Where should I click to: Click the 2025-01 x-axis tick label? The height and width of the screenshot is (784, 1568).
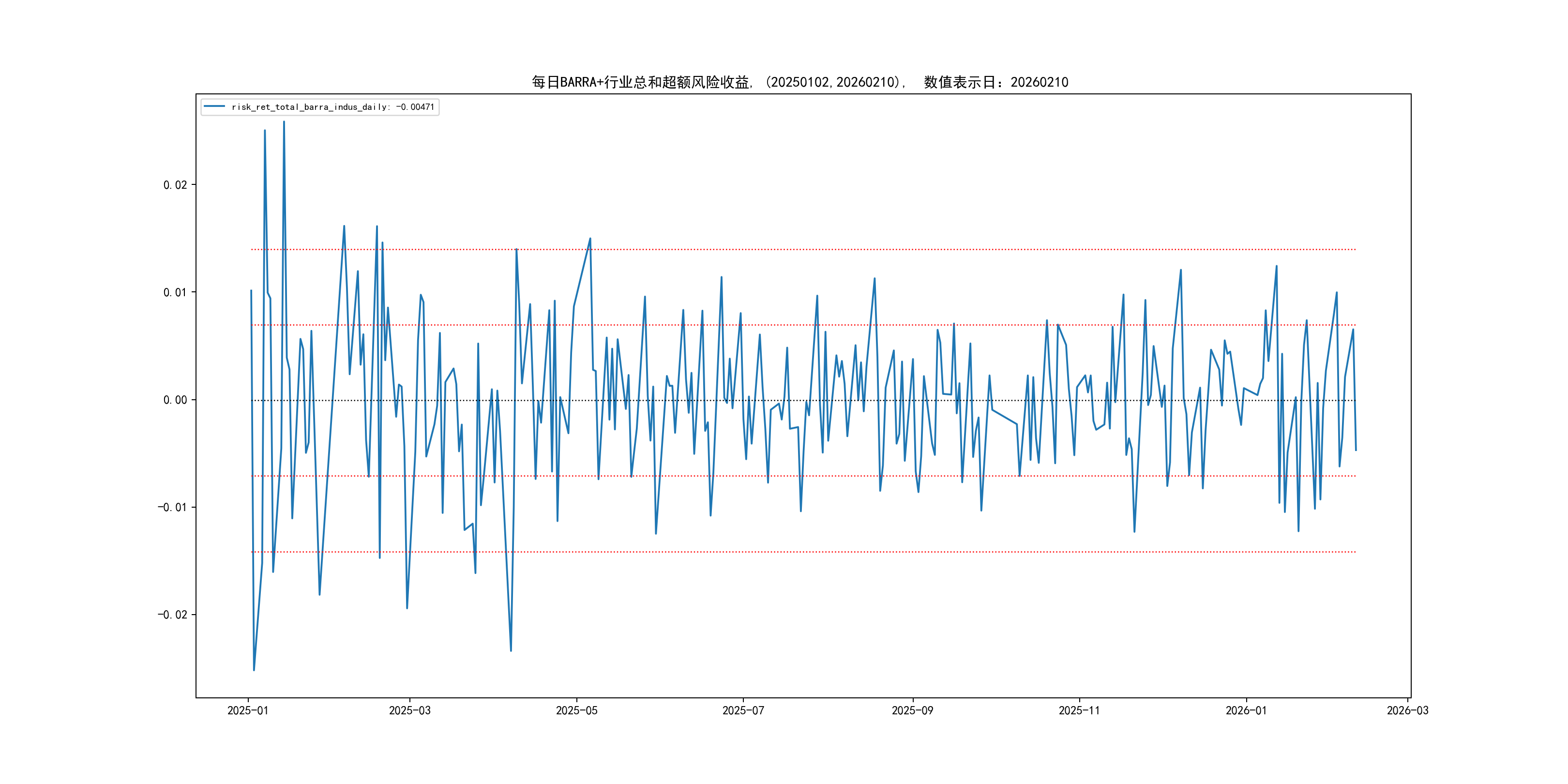[x=248, y=710]
